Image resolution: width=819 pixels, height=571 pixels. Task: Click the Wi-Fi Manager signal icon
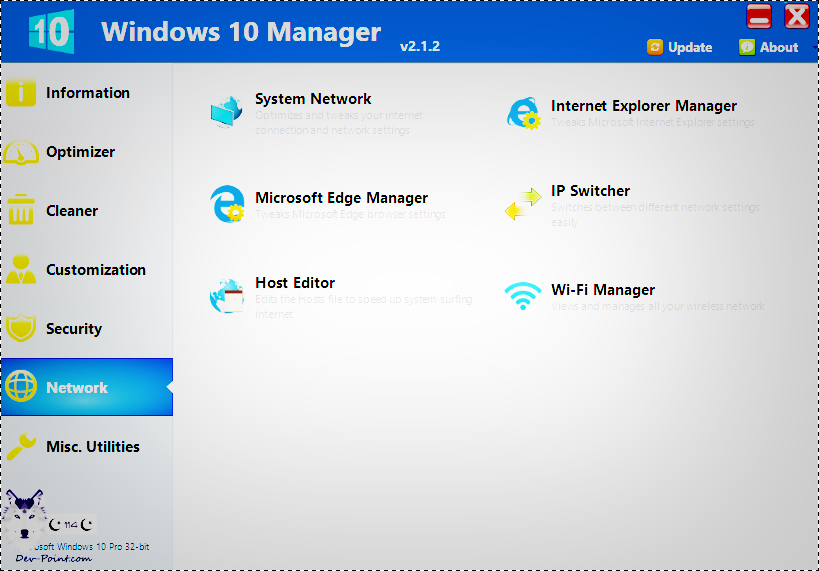point(522,296)
